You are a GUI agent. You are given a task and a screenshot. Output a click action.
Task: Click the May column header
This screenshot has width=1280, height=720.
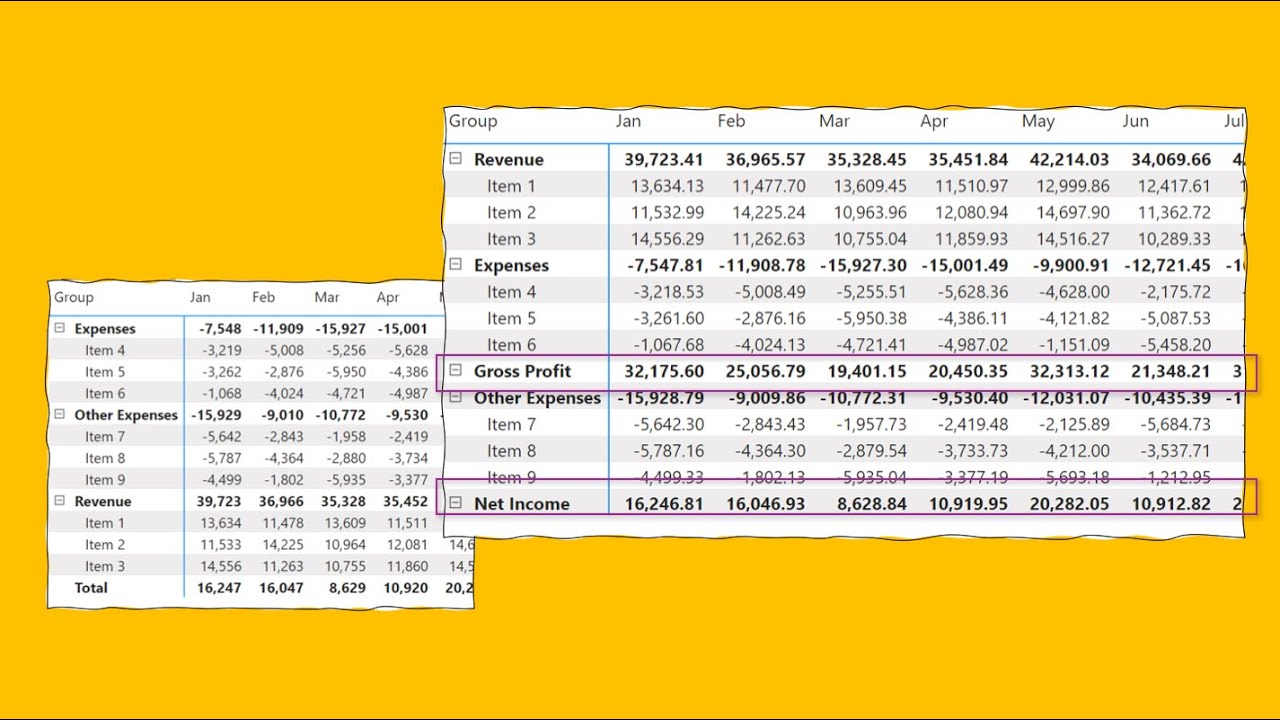1038,122
